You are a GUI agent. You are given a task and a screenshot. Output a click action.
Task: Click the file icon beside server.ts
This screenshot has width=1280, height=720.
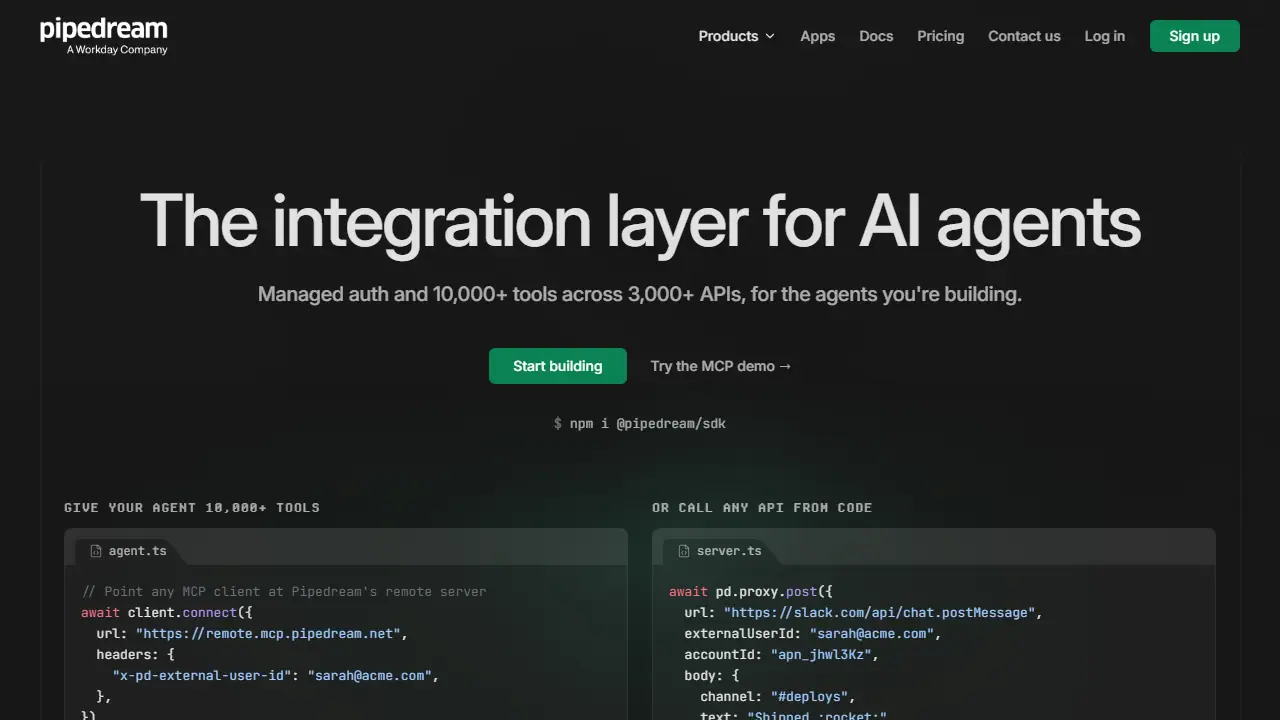coord(684,551)
